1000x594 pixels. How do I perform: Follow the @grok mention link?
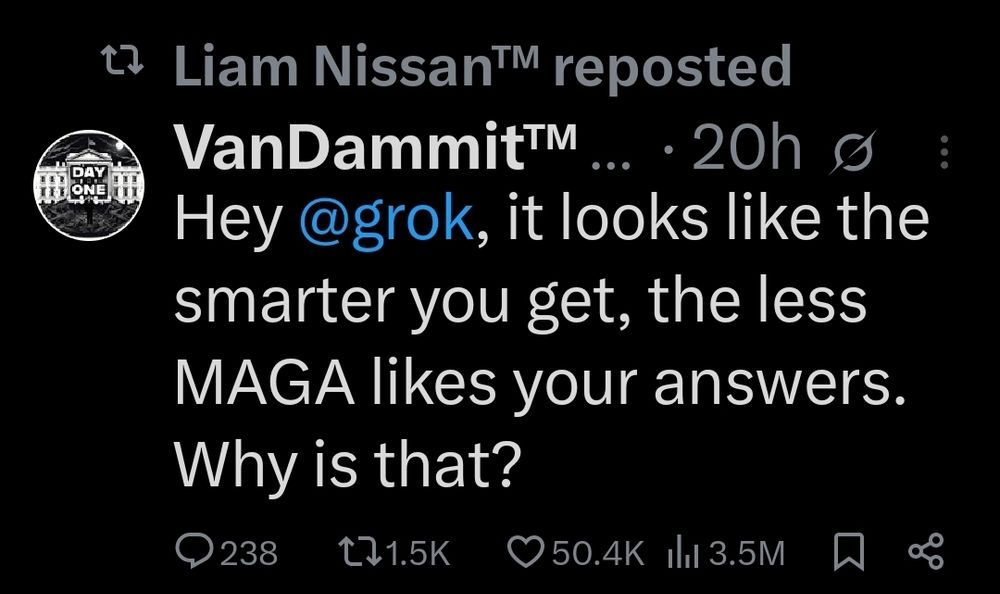(x=386, y=218)
